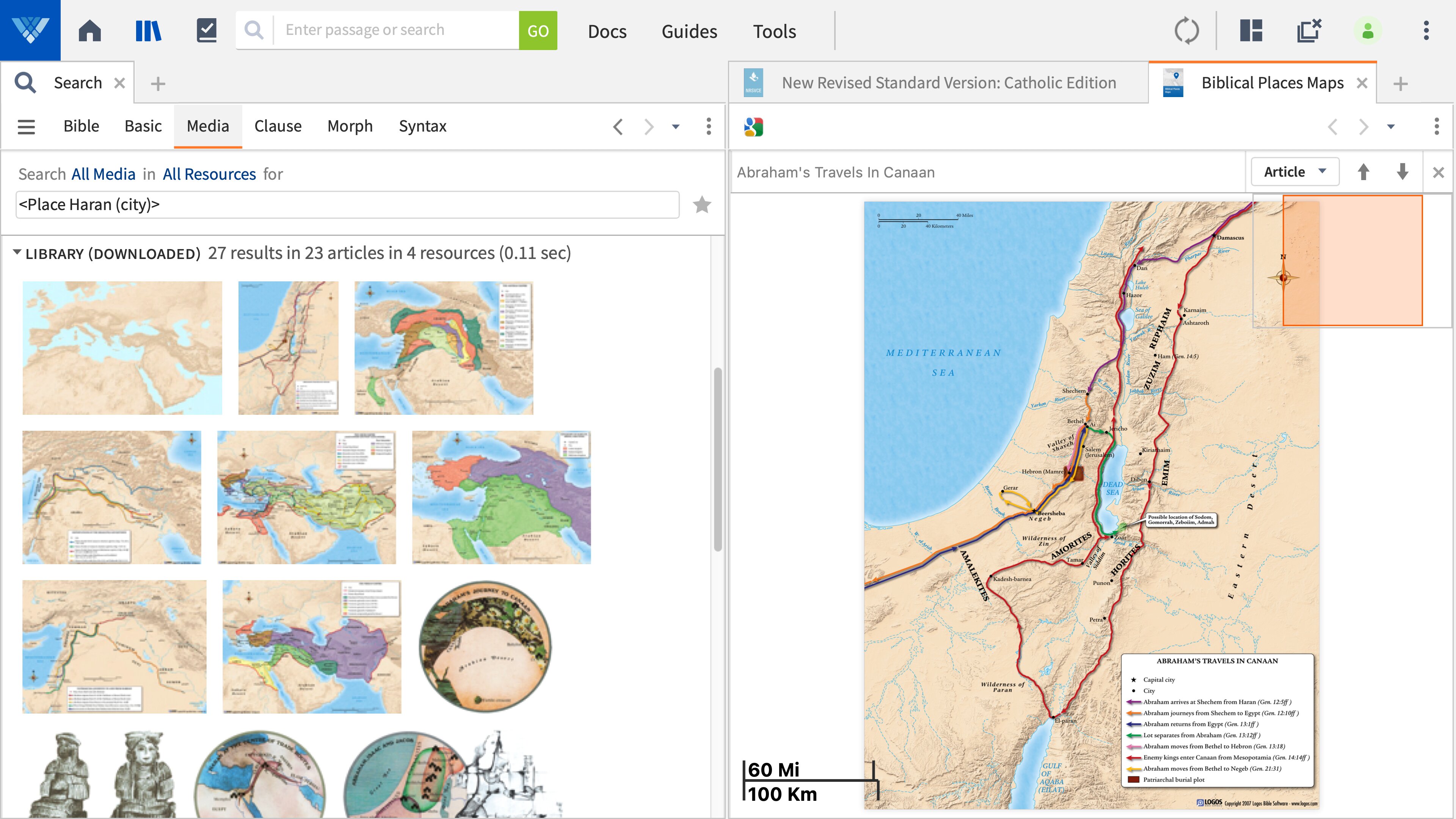Toggle the favorite star for the Haran search

(x=703, y=204)
